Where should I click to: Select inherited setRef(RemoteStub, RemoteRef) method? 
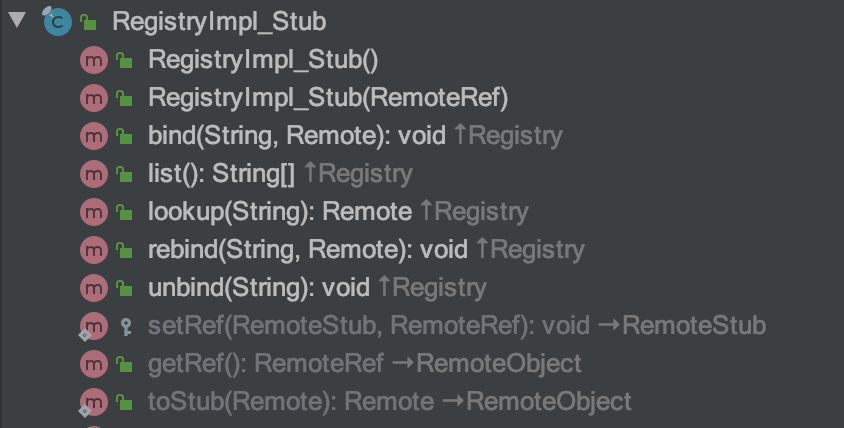tap(369, 326)
